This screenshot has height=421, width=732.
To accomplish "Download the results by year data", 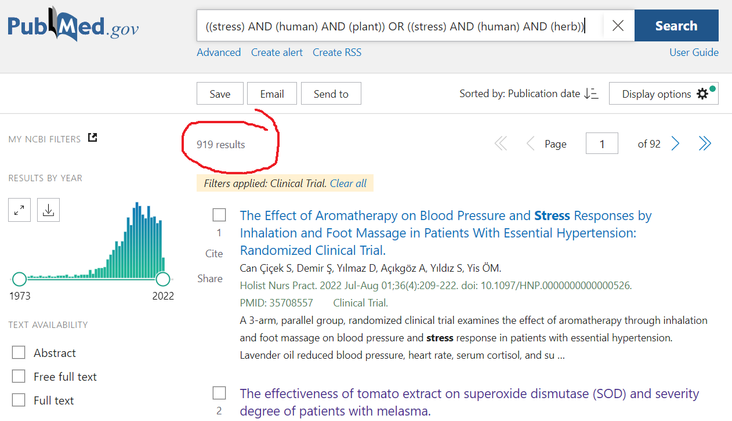I will click(48, 210).
